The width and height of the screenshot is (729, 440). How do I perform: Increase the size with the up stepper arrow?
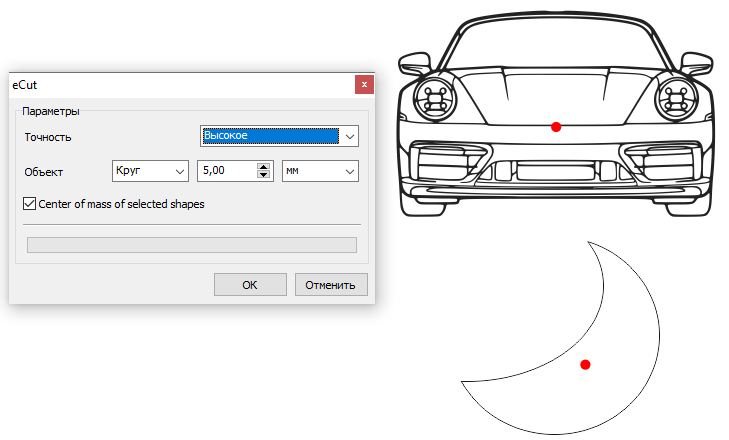(x=264, y=167)
